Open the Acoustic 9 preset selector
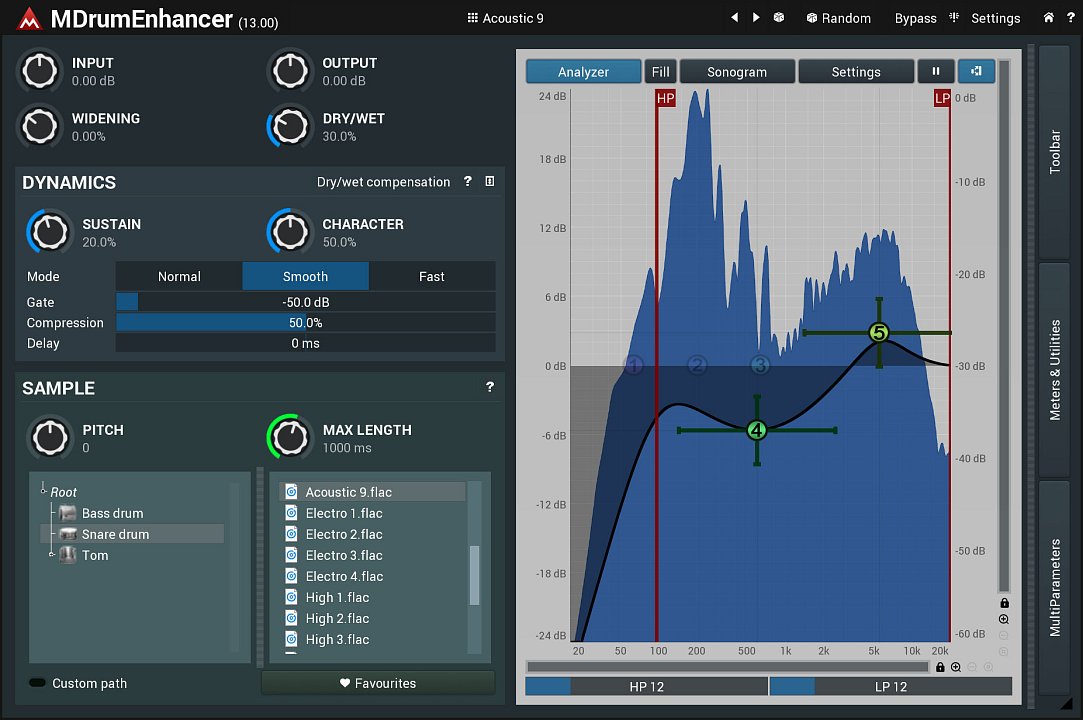The image size is (1083, 720). 505,18
